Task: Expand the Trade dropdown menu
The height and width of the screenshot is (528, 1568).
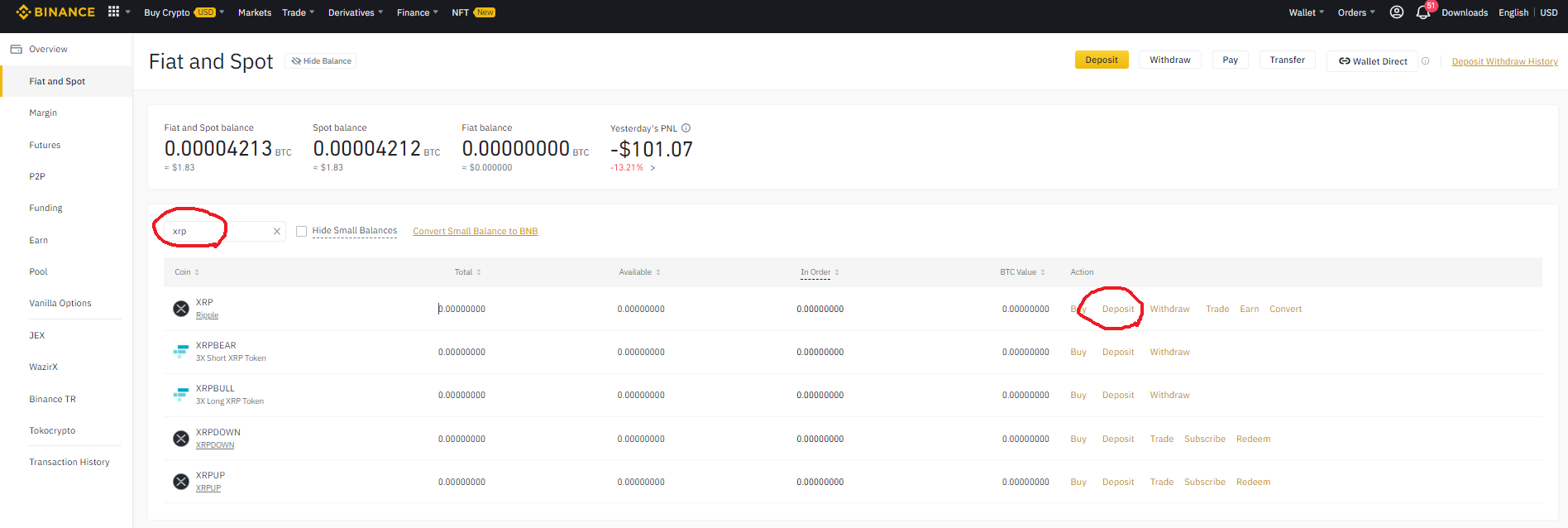Action: (312, 12)
